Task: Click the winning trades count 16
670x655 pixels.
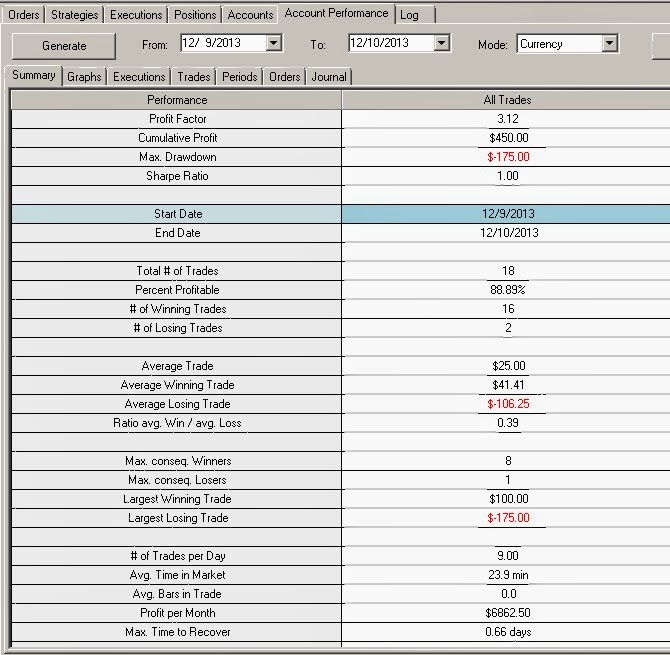Action: coord(508,309)
